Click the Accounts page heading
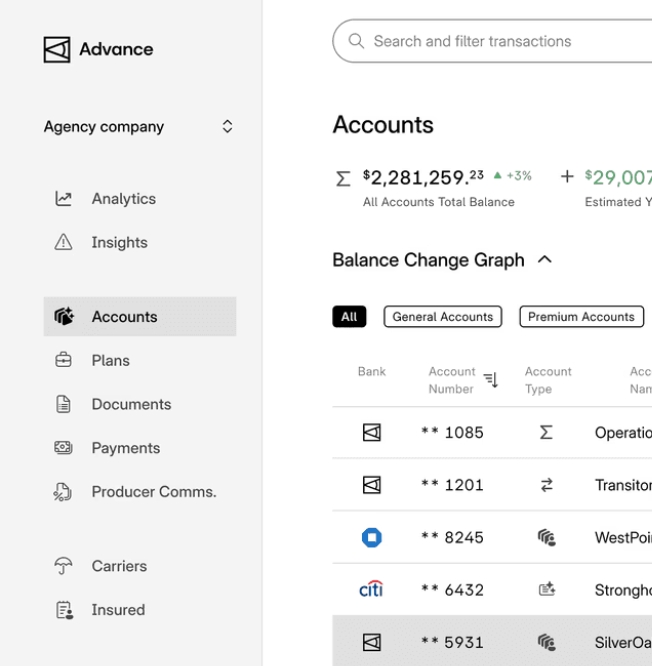Image resolution: width=652 pixels, height=666 pixels. click(x=383, y=125)
